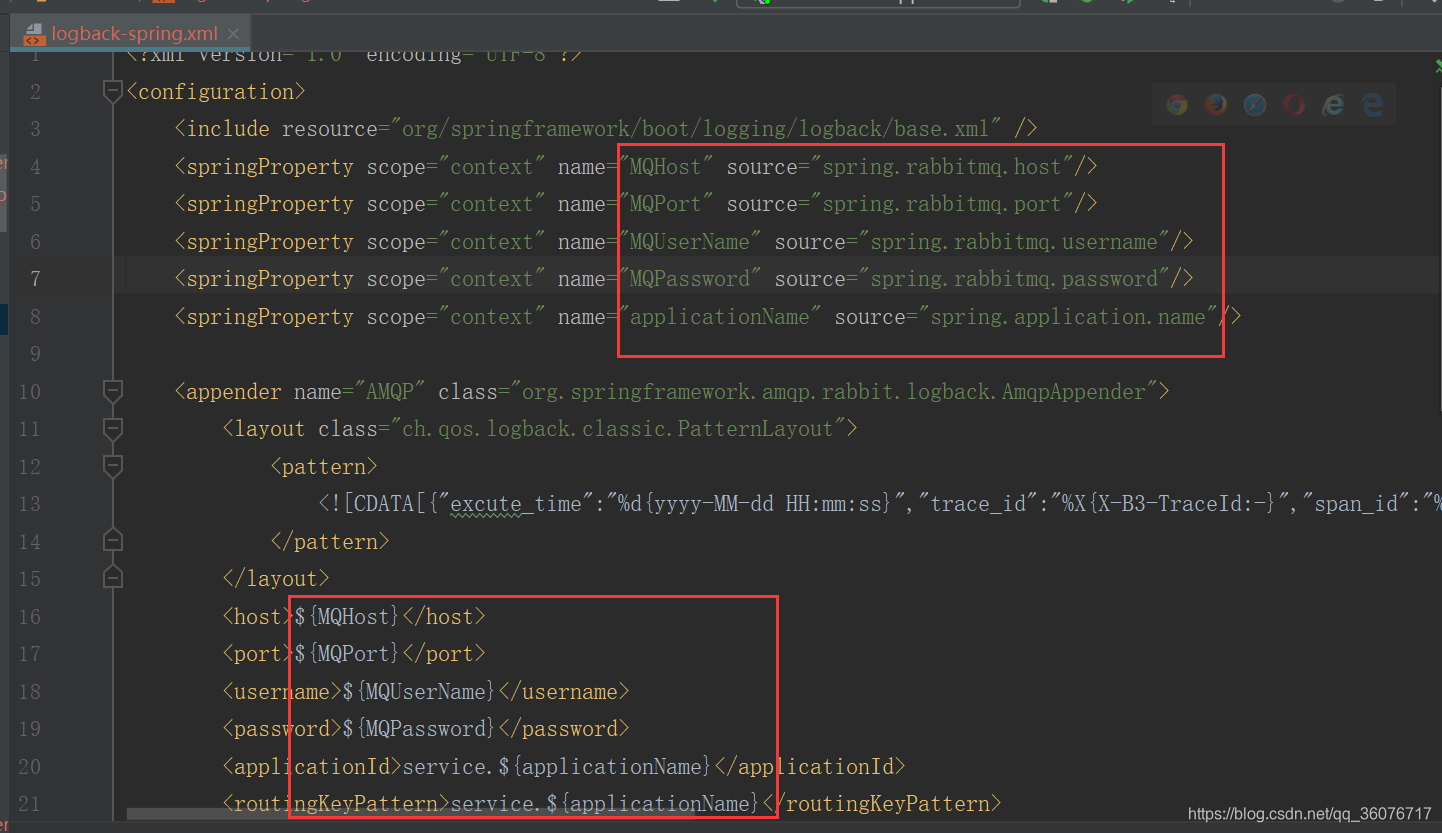Preview the page in Firefox

(x=1215, y=104)
